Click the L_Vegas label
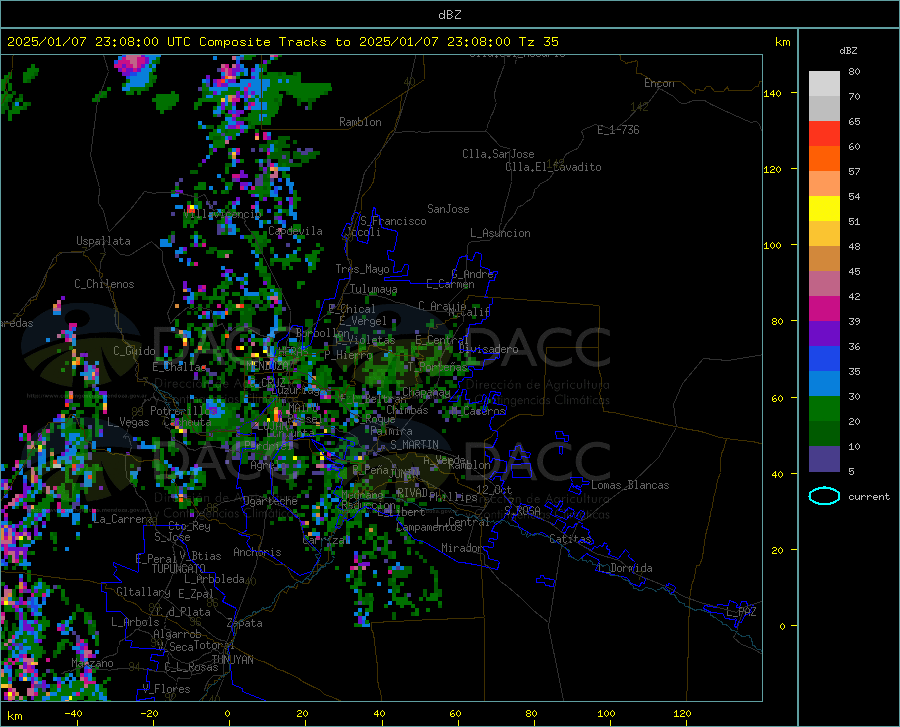900x727 pixels. (x=128, y=422)
